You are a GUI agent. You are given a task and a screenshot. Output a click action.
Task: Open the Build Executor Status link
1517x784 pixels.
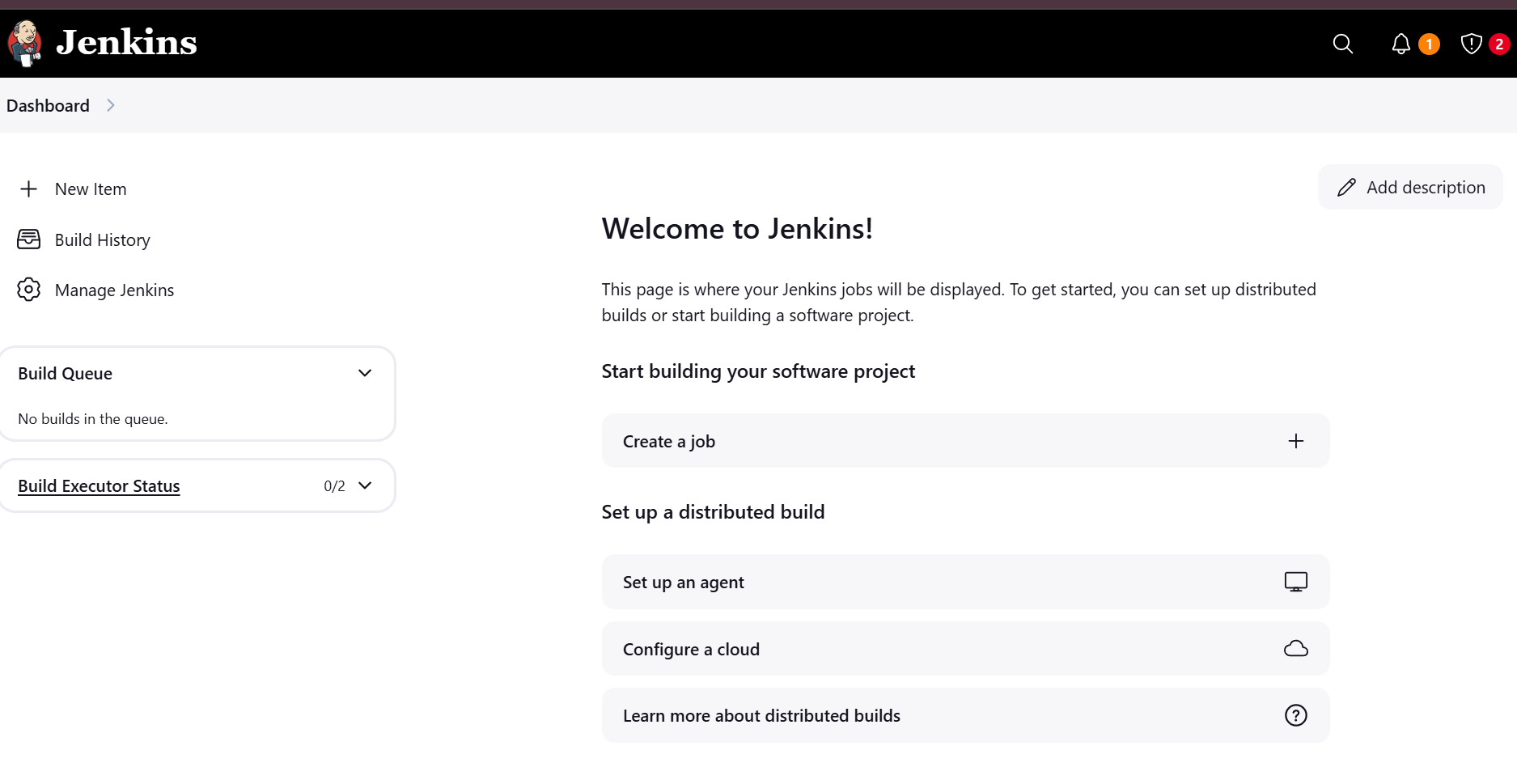click(x=99, y=486)
